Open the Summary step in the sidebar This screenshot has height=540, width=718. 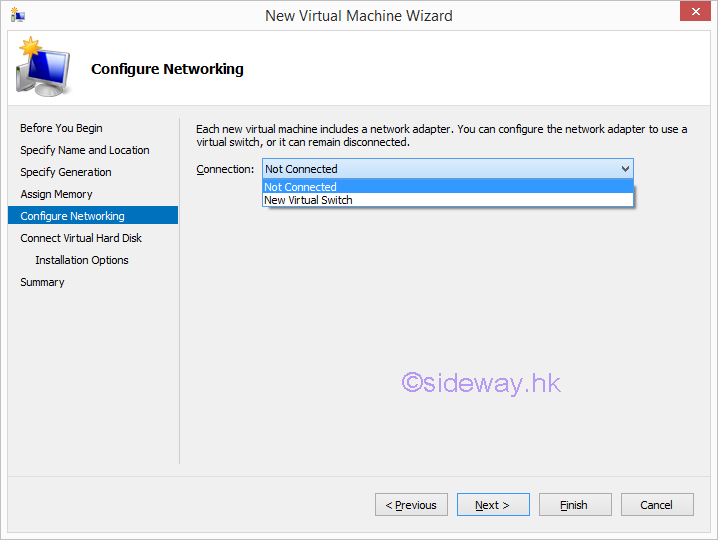[42, 282]
